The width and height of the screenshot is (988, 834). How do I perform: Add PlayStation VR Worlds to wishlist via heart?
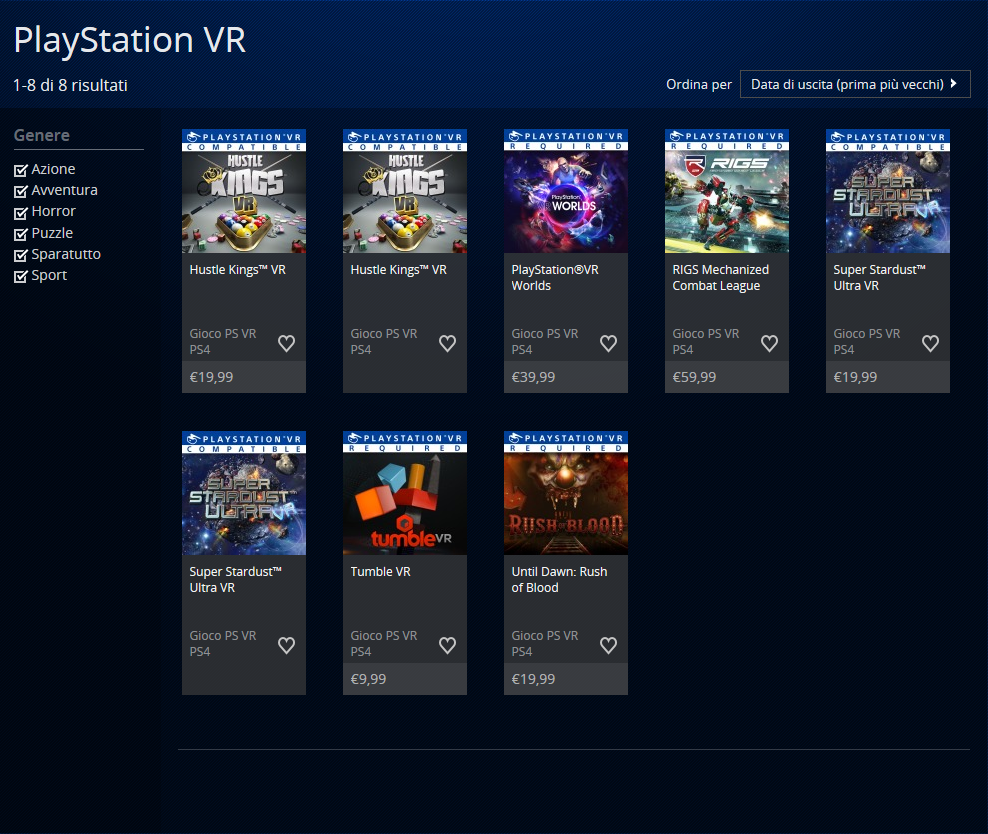click(x=608, y=343)
